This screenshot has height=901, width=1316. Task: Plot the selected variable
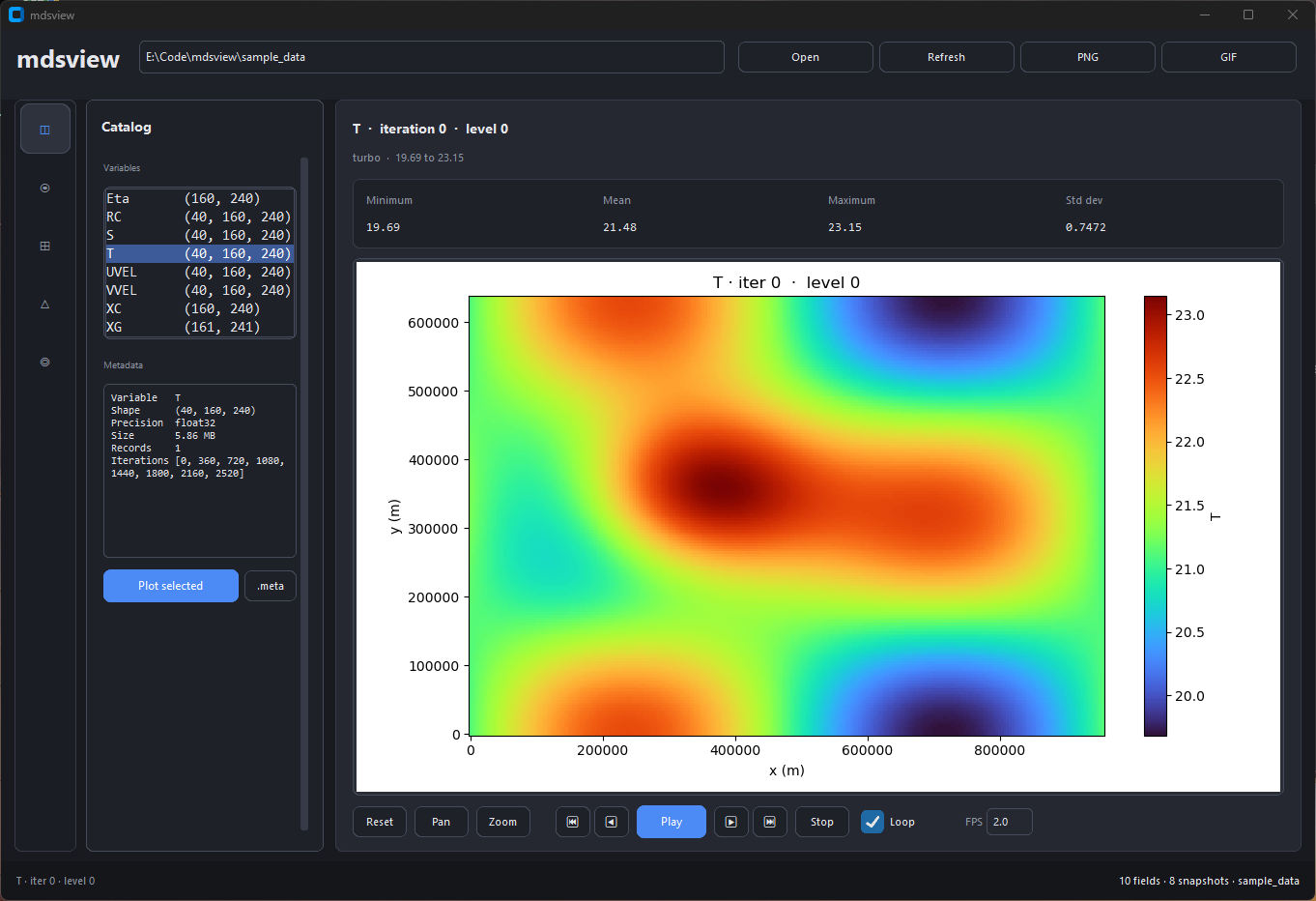pos(171,586)
